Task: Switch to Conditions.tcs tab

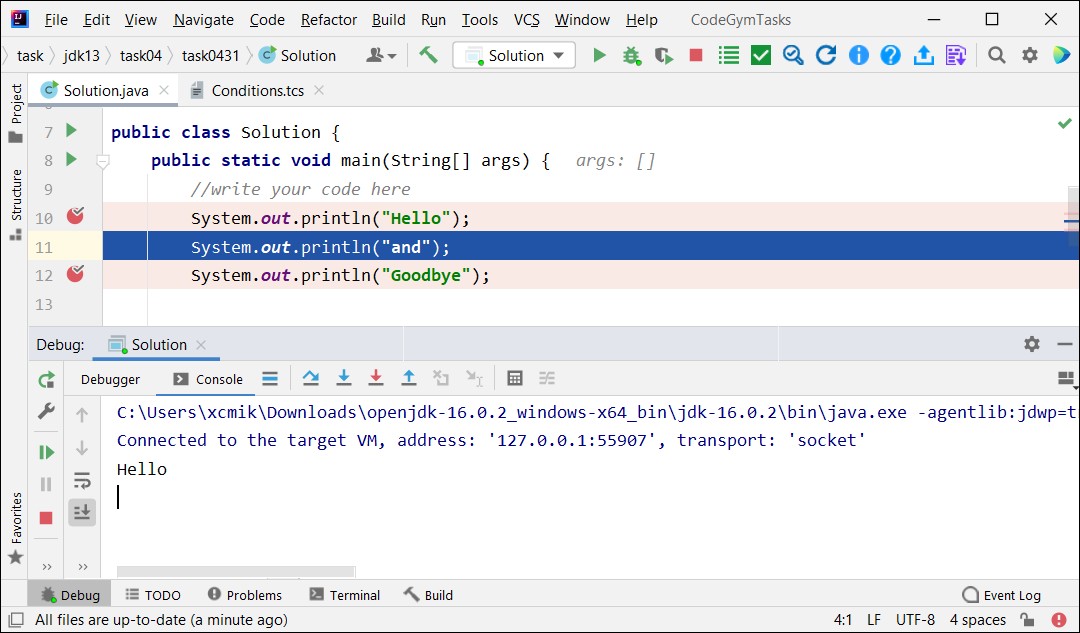Action: 258,90
